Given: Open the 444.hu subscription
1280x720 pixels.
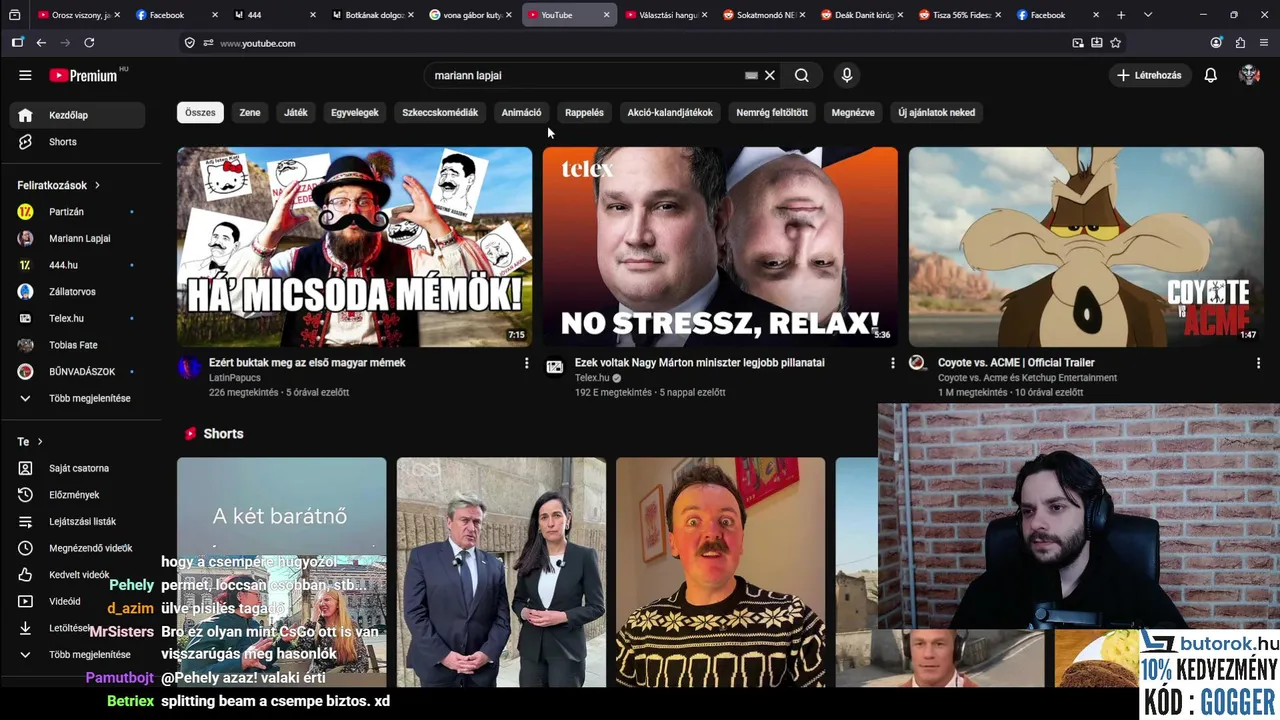Looking at the screenshot, I should click(x=78, y=265).
